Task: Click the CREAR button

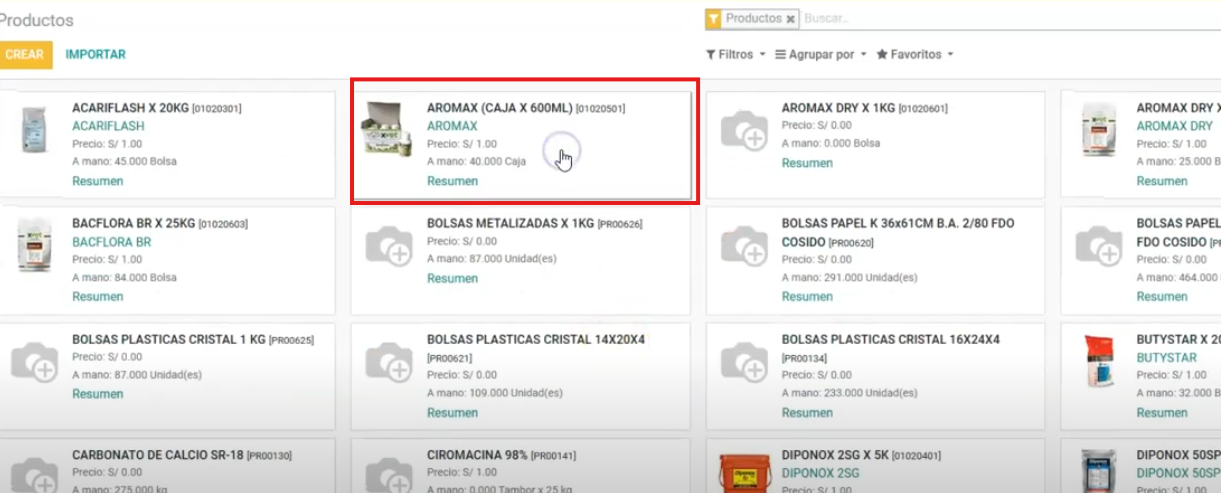Action: coord(24,54)
